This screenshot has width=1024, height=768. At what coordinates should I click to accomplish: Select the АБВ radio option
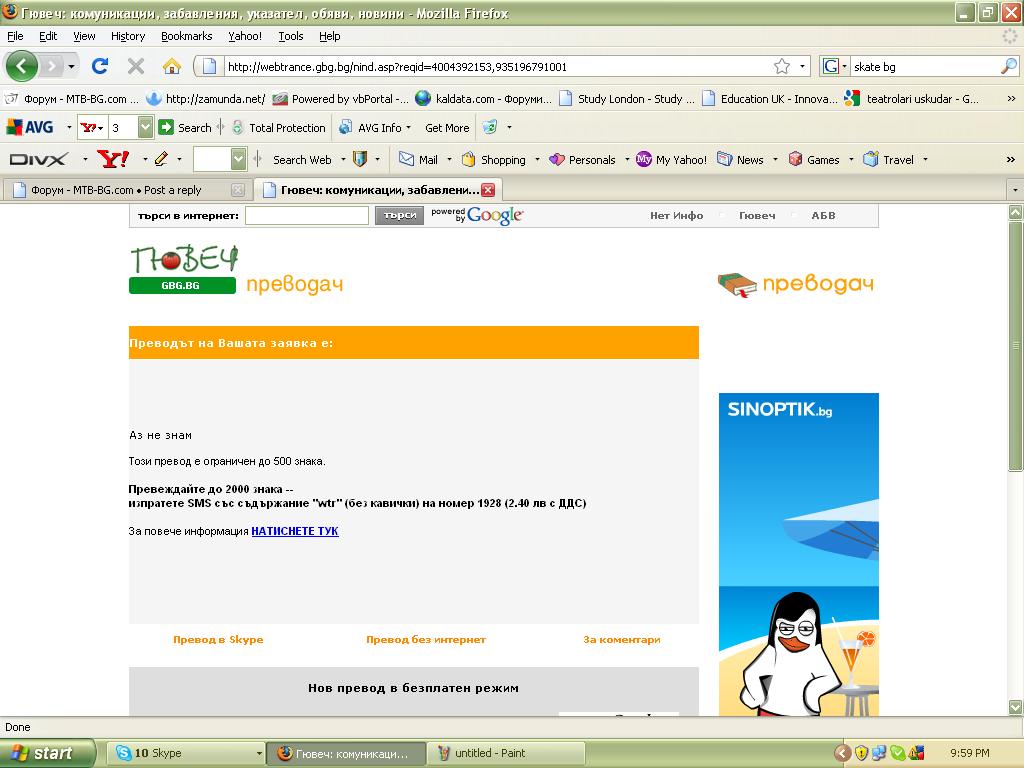point(795,216)
